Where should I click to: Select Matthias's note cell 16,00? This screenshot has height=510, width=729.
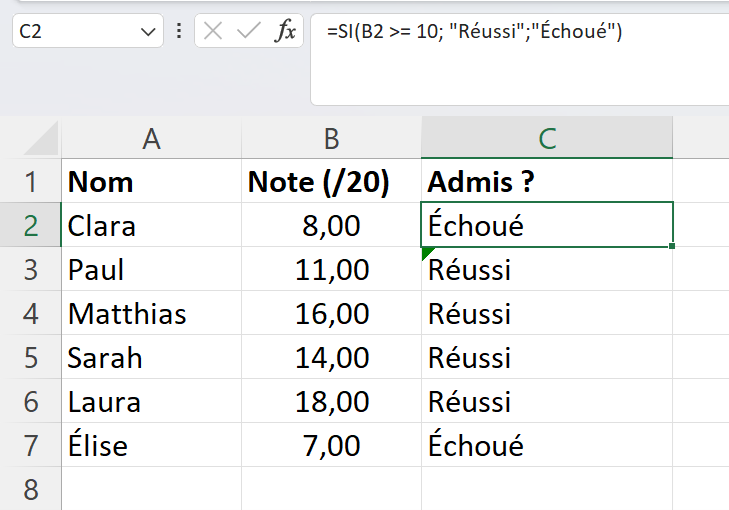(x=331, y=313)
